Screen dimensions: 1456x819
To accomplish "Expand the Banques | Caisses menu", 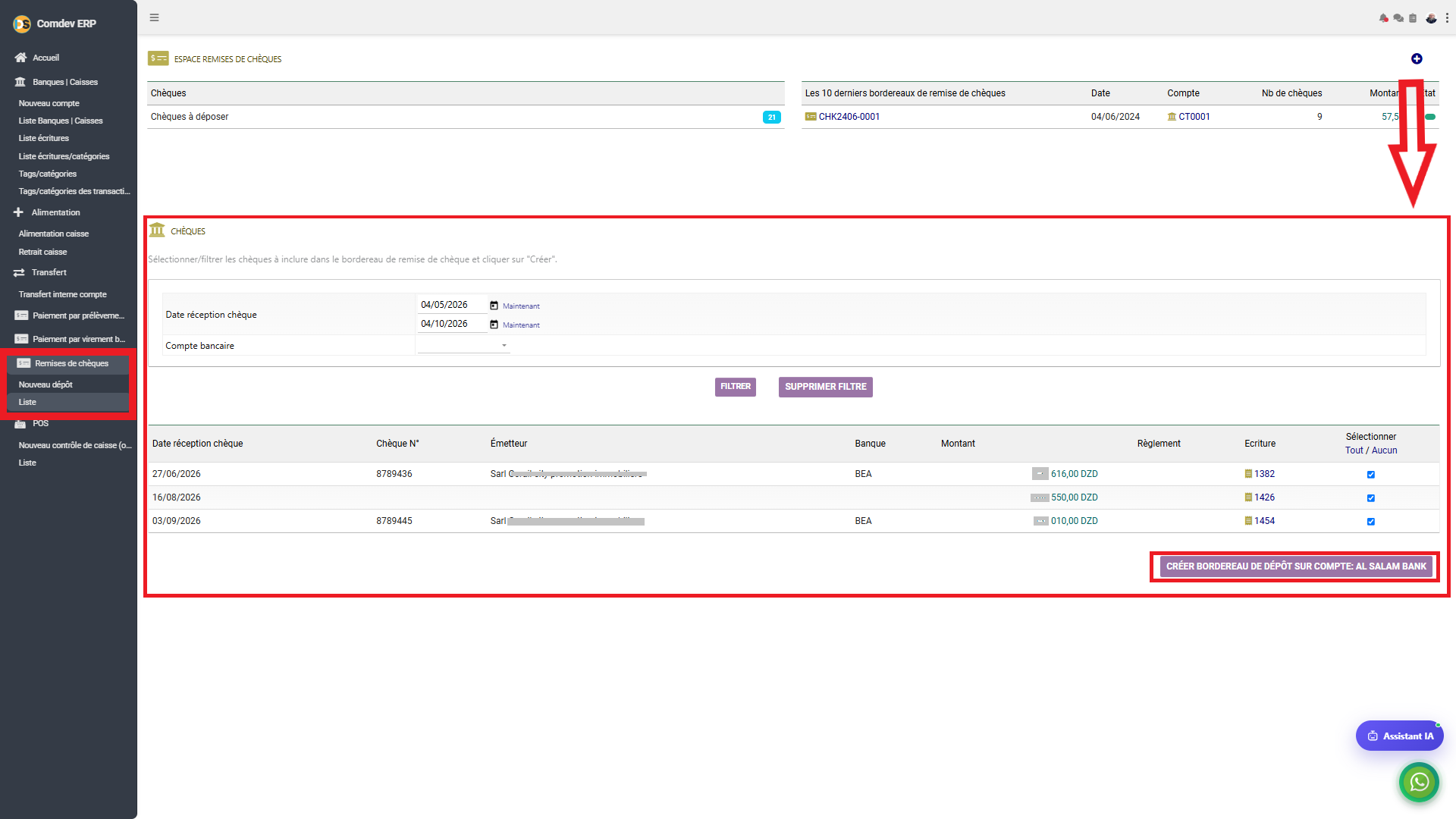I will click(64, 82).
